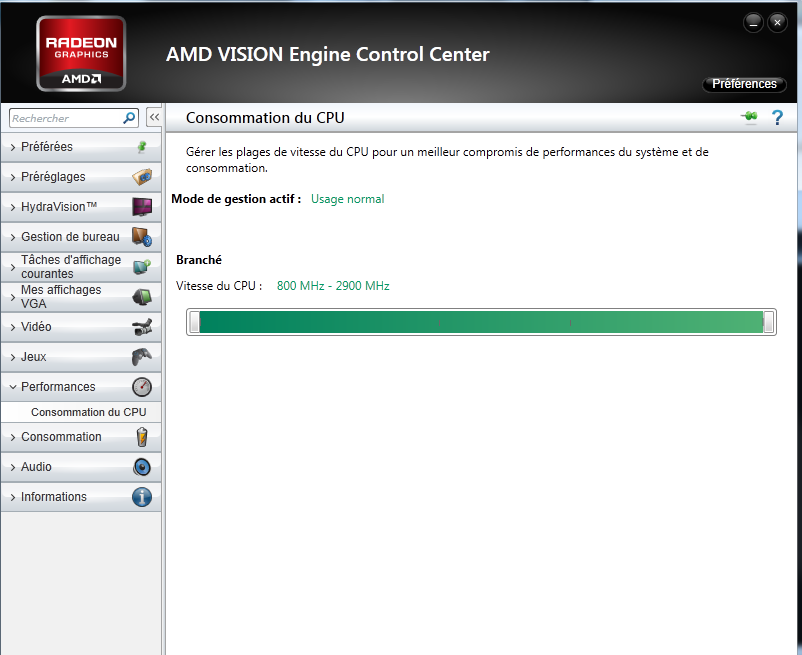Open the Préréglages menu label
802x655 pixels.
point(53,177)
